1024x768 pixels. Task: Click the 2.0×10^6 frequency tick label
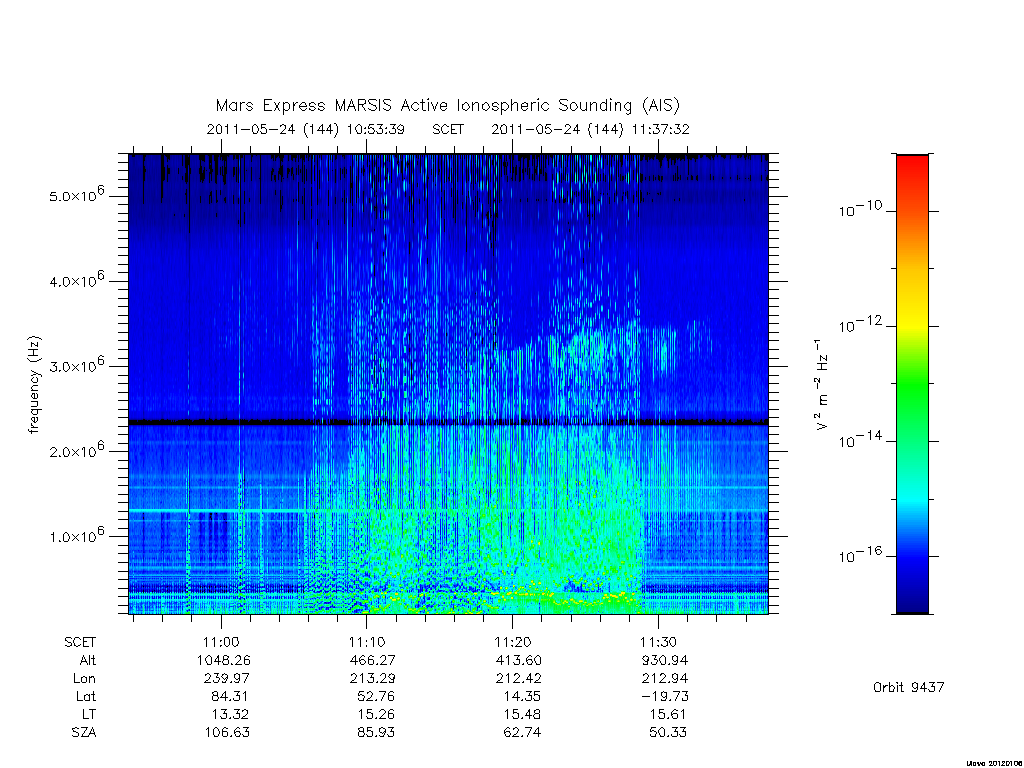point(76,450)
